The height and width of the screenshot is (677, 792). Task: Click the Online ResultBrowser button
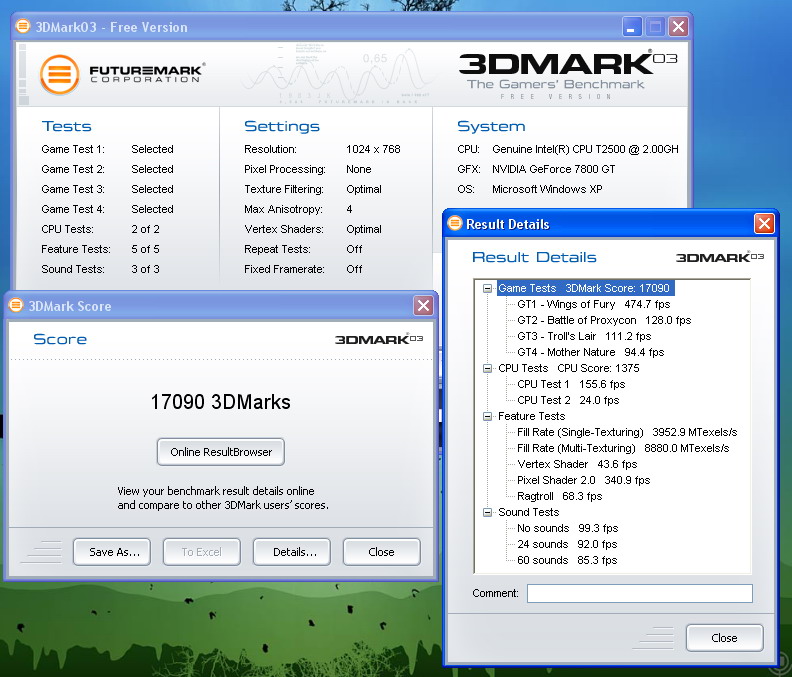tap(221, 452)
